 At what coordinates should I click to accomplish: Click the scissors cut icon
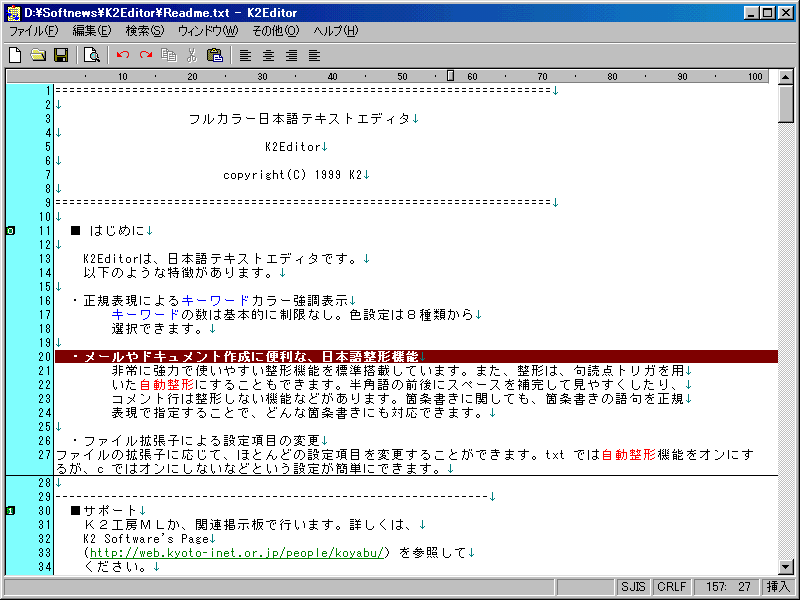192,55
